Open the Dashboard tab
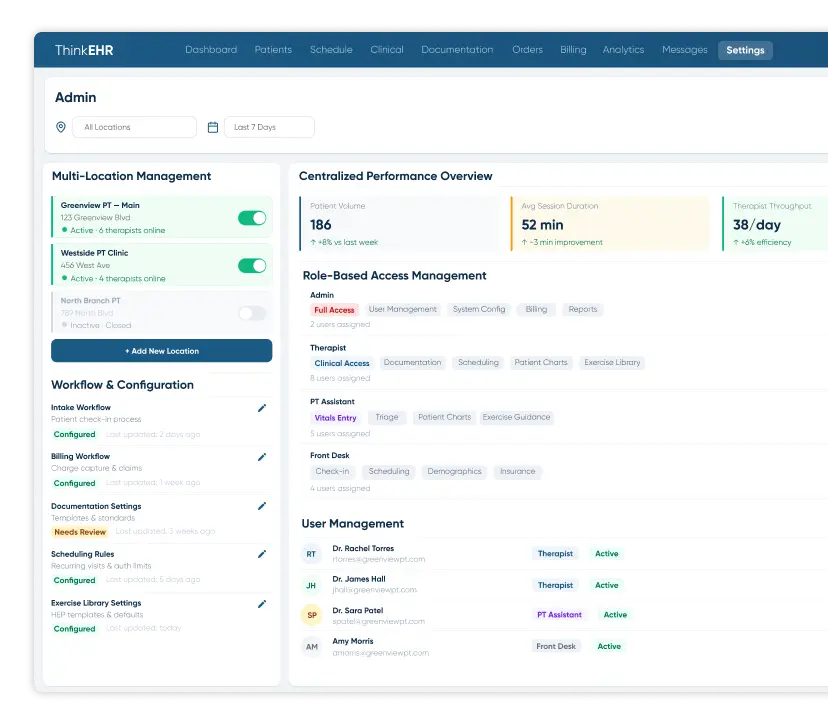Image resolution: width=828 pixels, height=724 pixels. (x=211, y=50)
